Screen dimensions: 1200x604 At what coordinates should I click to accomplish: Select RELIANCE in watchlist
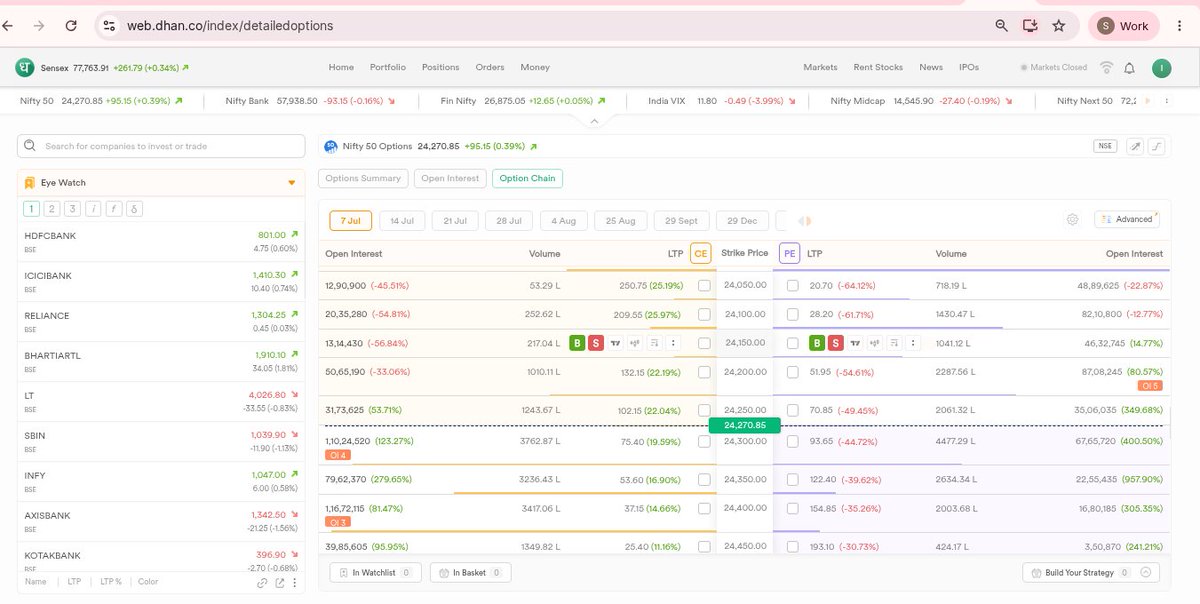pyautogui.click(x=161, y=322)
